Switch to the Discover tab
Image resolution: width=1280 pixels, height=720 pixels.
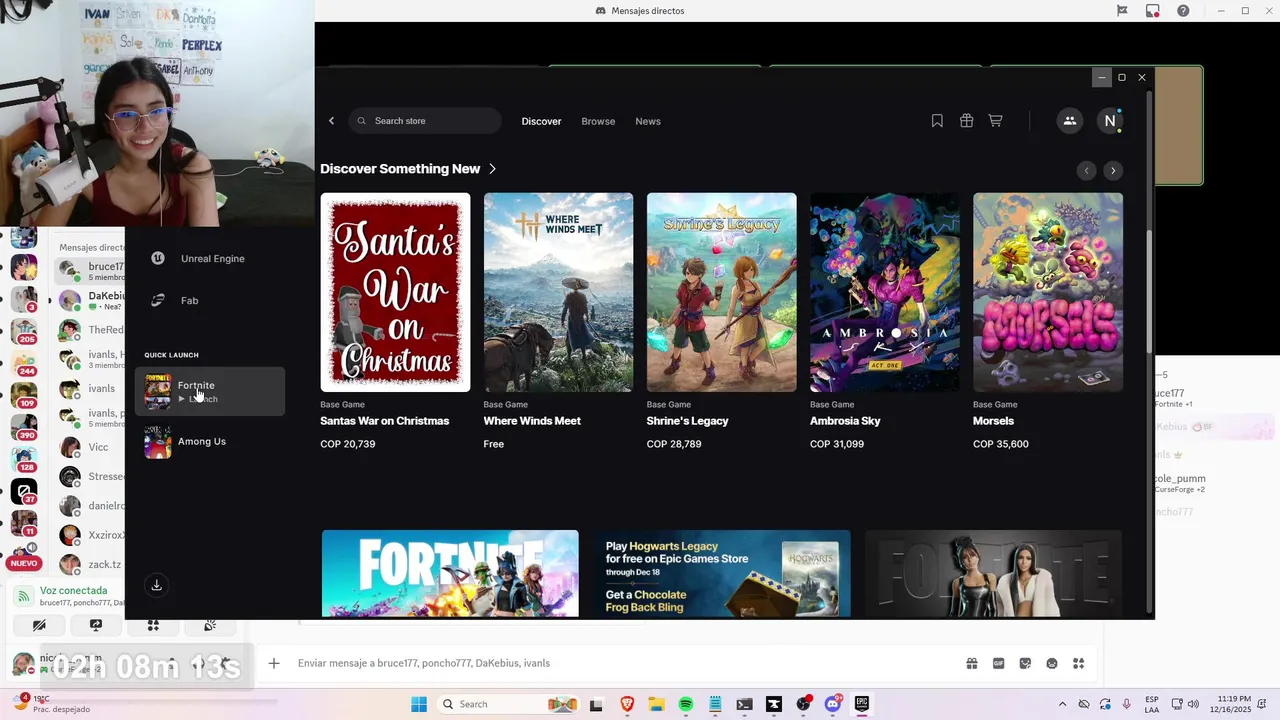pyautogui.click(x=541, y=121)
